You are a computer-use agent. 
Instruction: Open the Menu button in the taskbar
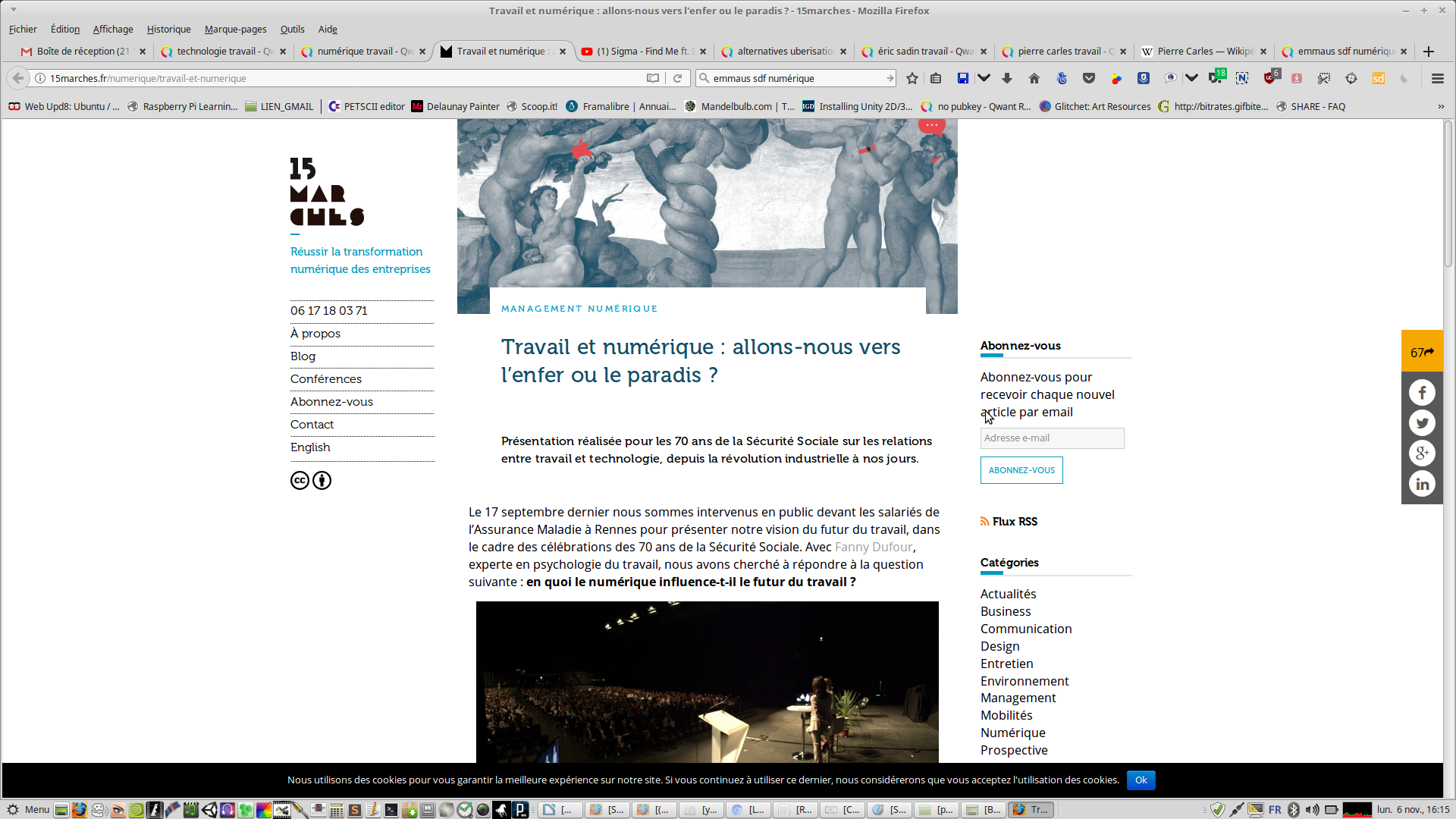click(29, 809)
